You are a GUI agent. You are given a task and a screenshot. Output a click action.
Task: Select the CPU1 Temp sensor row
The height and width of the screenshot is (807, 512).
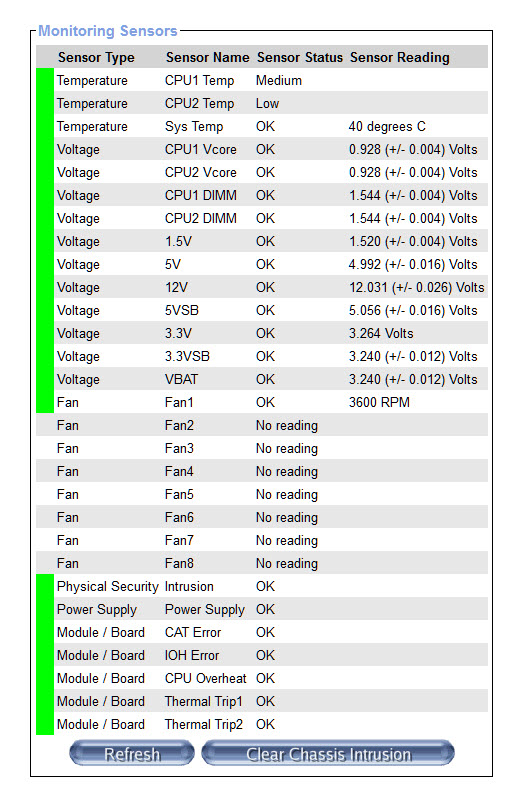tap(262, 80)
